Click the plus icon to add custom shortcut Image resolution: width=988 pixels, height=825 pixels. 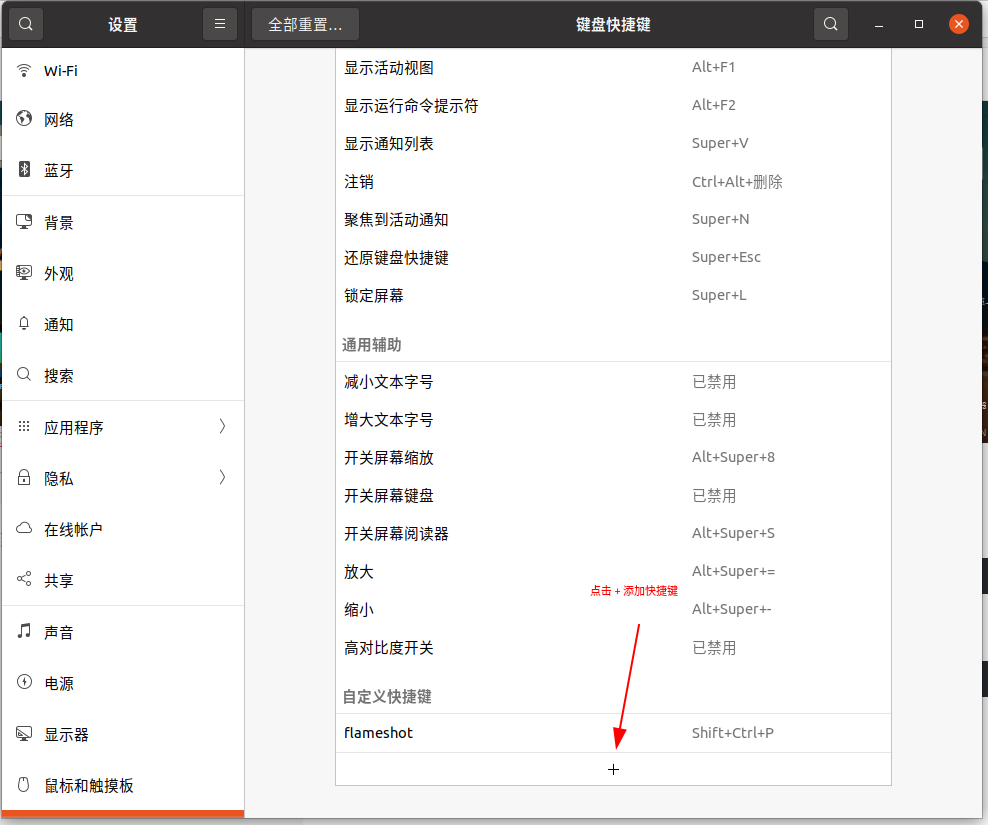pos(613,769)
